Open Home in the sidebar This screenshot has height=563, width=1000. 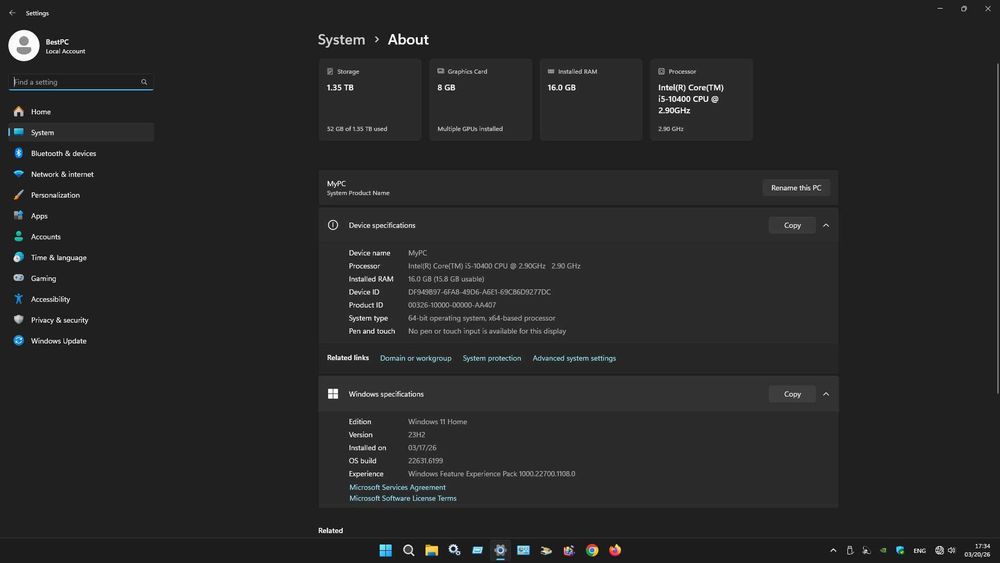pos(81,112)
